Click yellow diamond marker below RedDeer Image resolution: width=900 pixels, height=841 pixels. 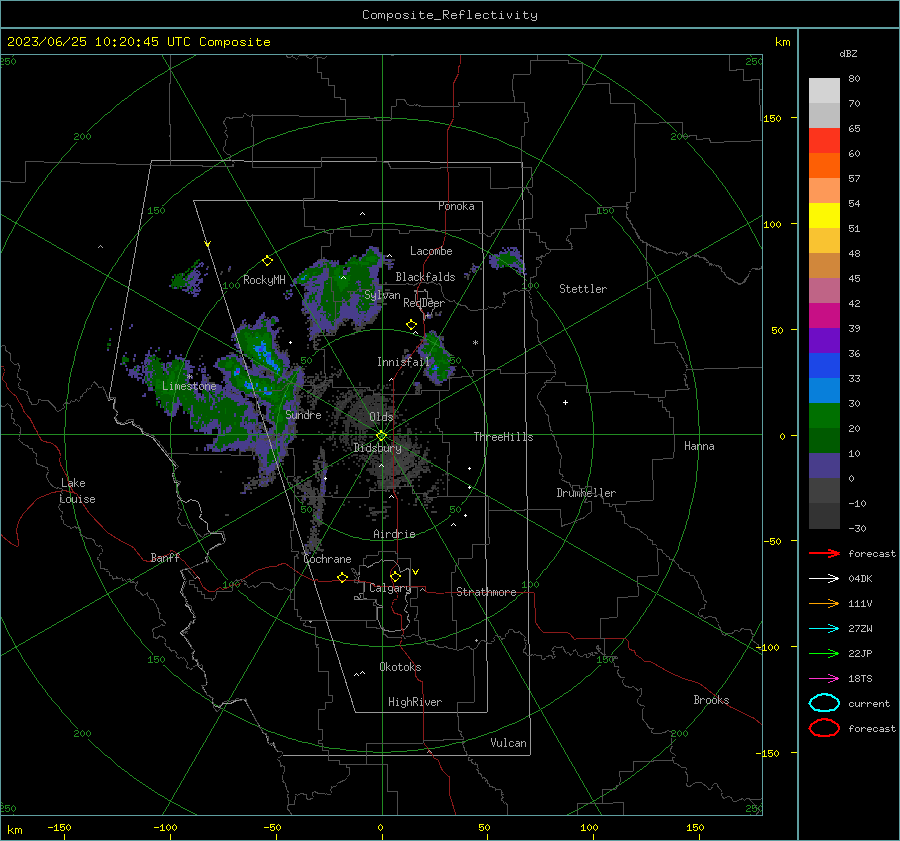(411, 325)
